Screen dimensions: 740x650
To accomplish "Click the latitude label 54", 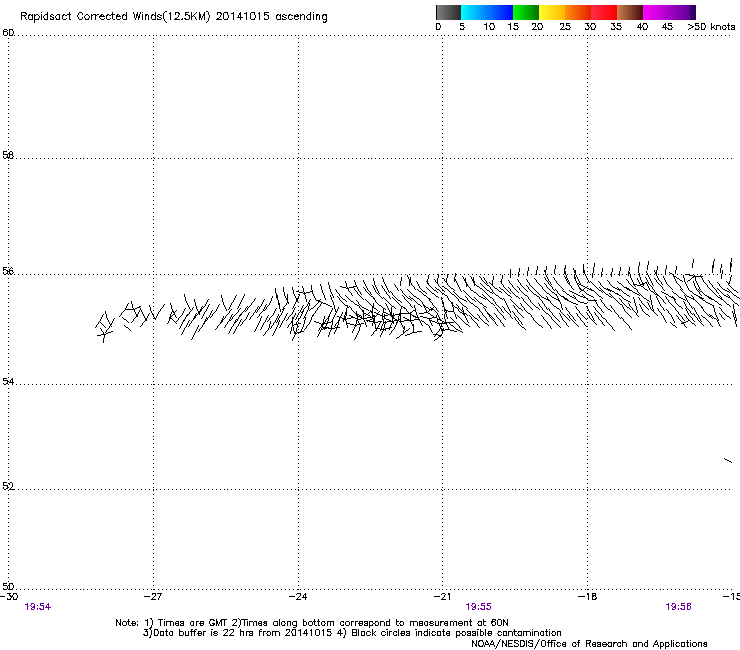I will tap(8, 381).
